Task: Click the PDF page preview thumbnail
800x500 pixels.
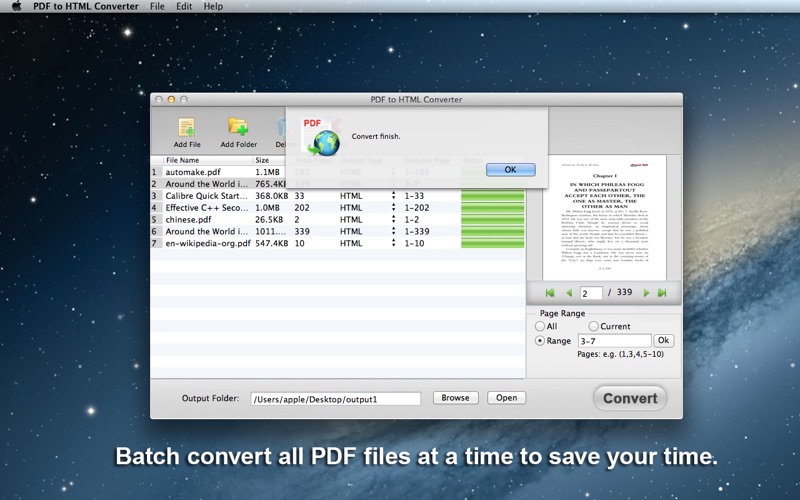Action: point(604,218)
